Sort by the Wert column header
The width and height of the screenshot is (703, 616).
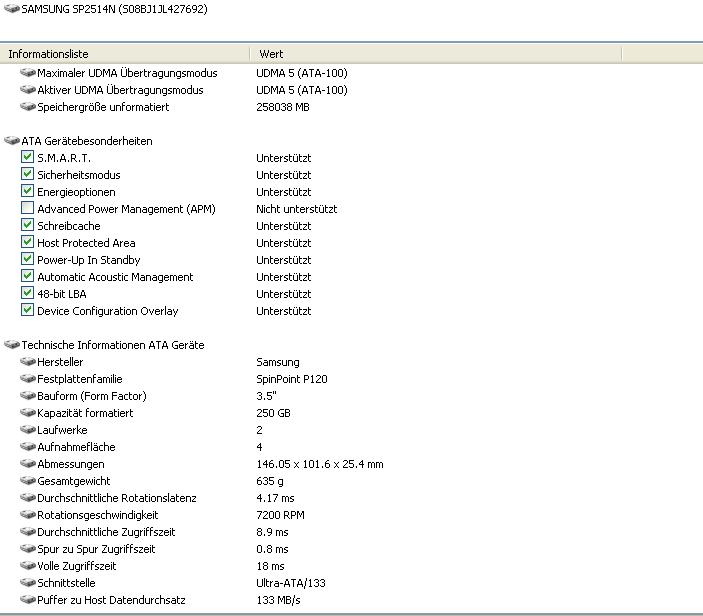click(435, 54)
